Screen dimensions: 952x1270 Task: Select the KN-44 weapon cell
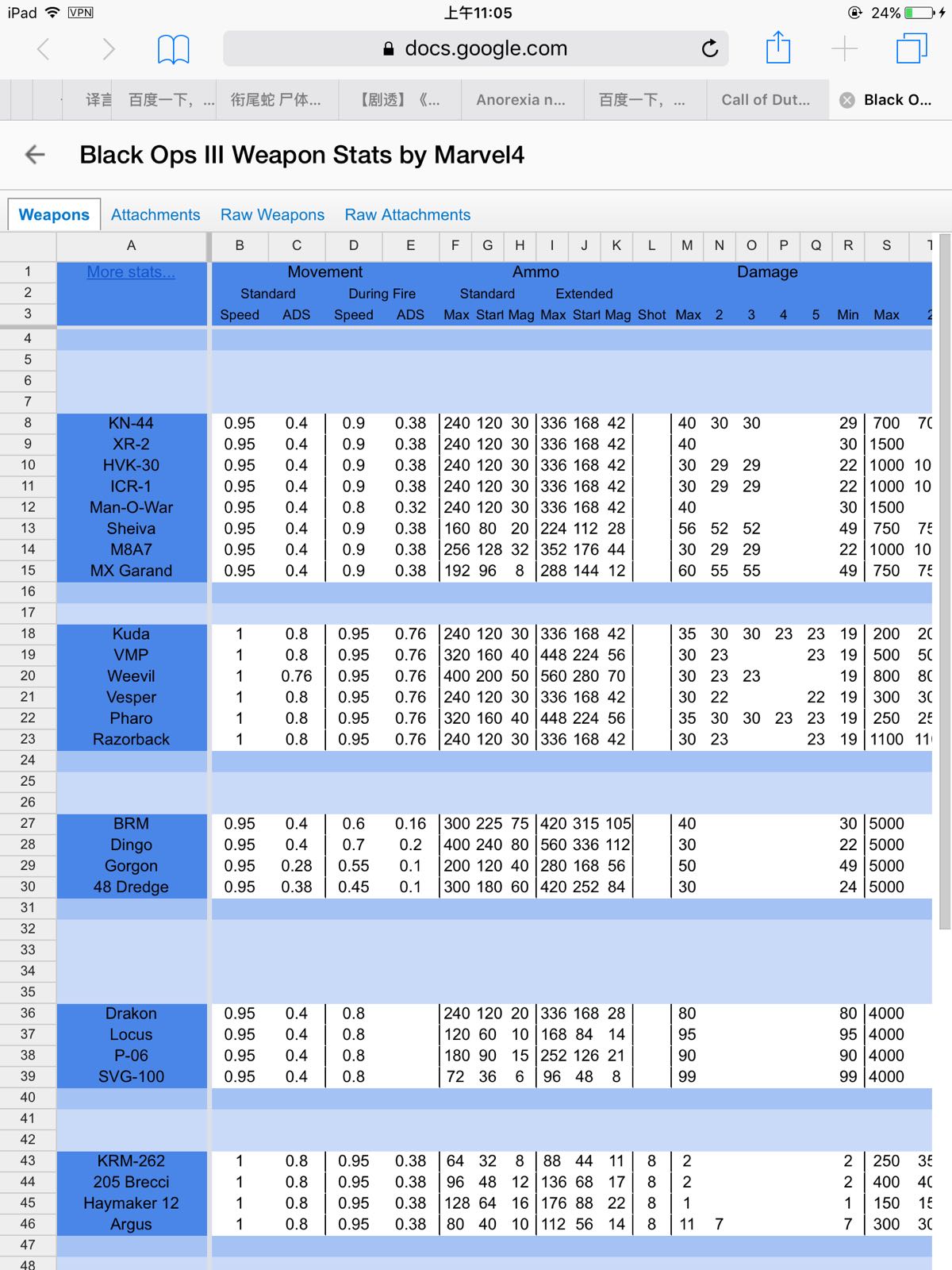(131, 423)
